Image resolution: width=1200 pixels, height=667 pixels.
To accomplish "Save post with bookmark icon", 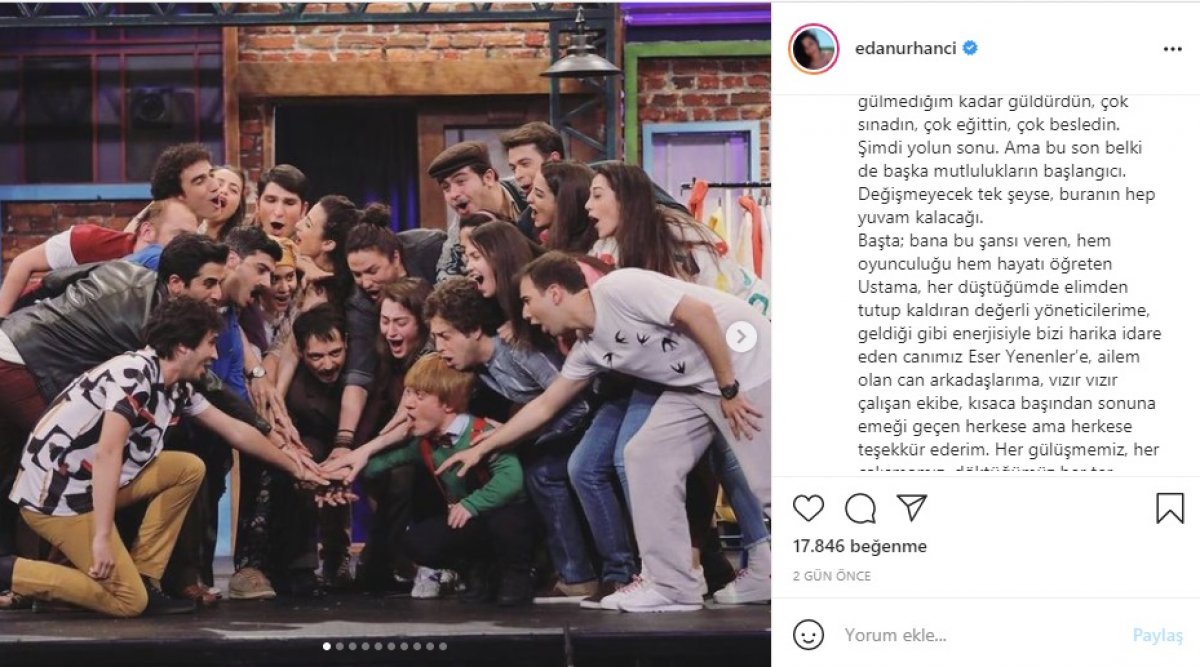I will coord(1170,508).
